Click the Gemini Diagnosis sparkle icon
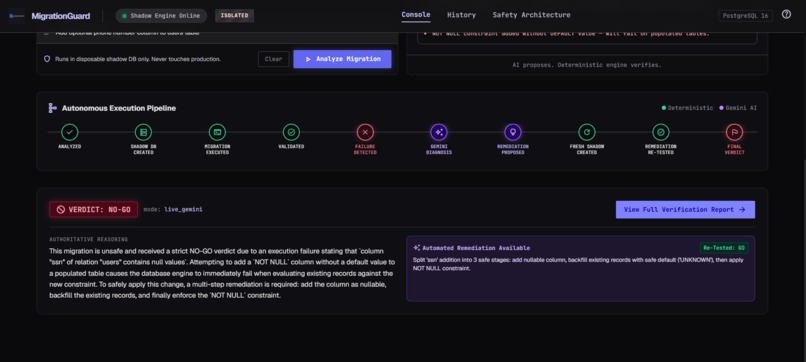Viewport: 806px width, 362px height. pos(439,132)
